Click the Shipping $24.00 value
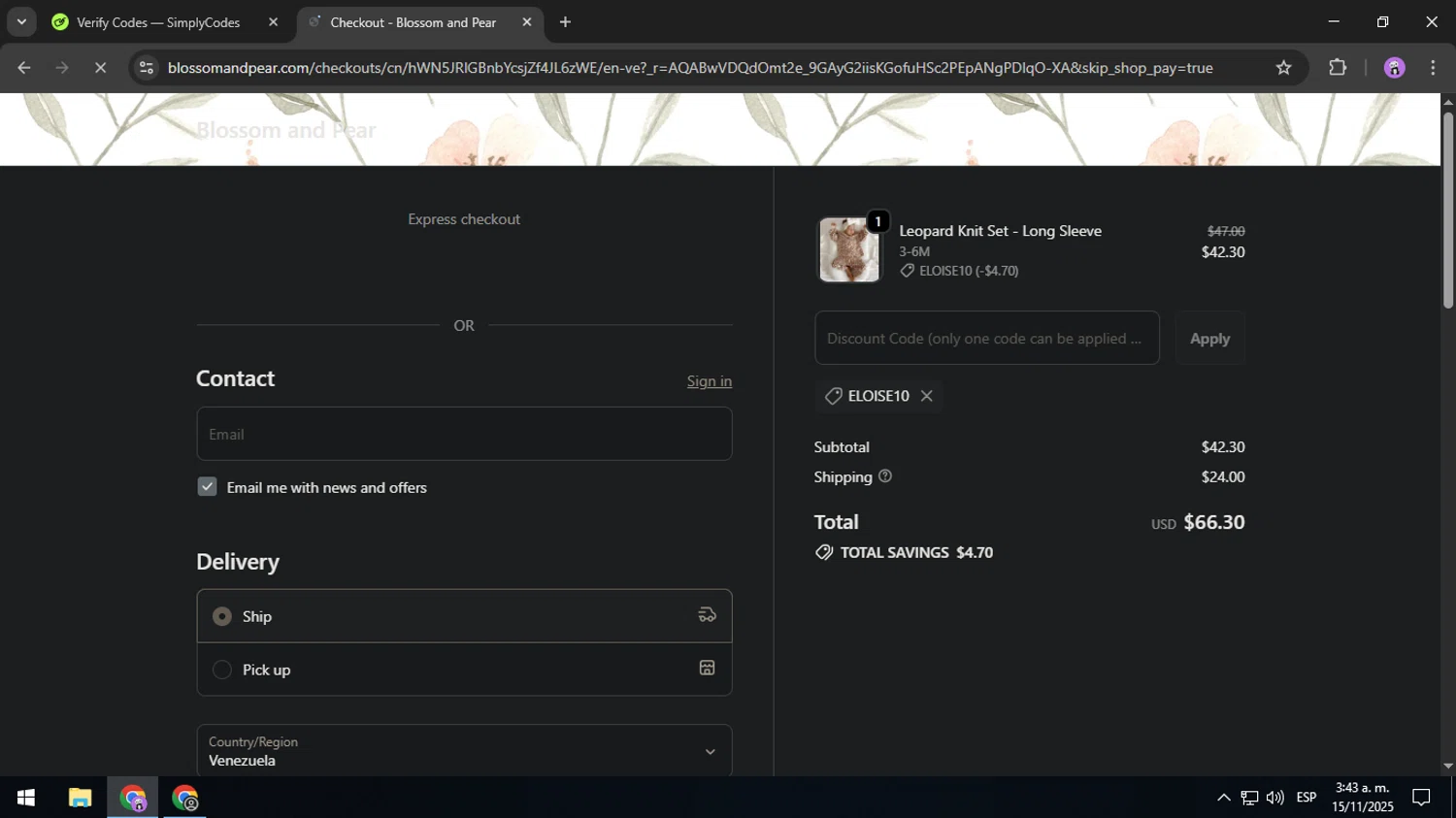 click(1223, 476)
